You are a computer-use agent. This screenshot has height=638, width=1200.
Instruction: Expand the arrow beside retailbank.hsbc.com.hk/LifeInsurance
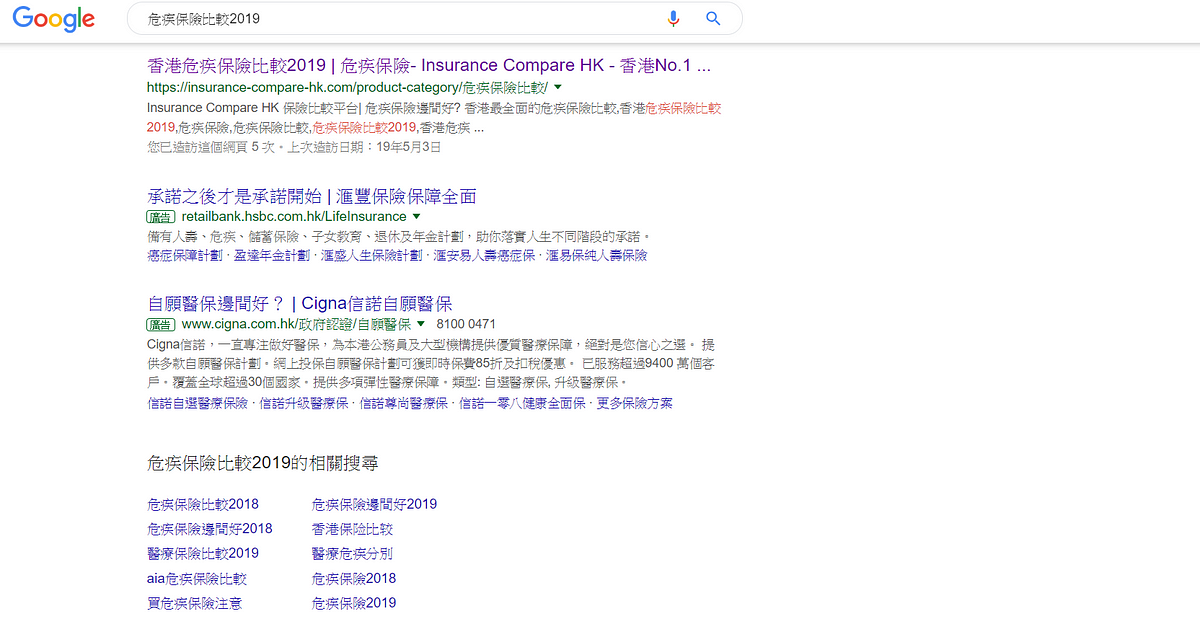(416, 217)
